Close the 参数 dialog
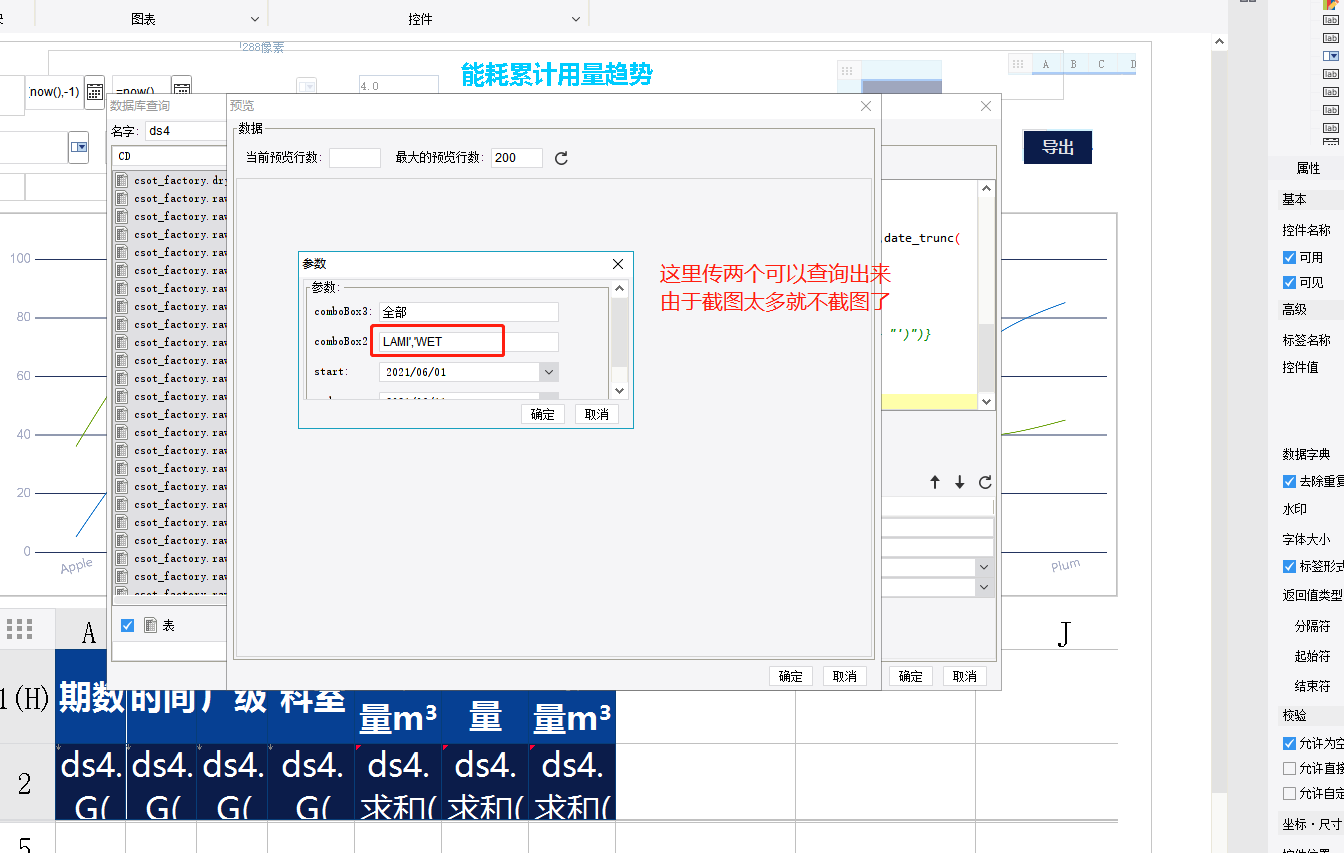Image resolution: width=1344 pixels, height=853 pixels. (618, 264)
